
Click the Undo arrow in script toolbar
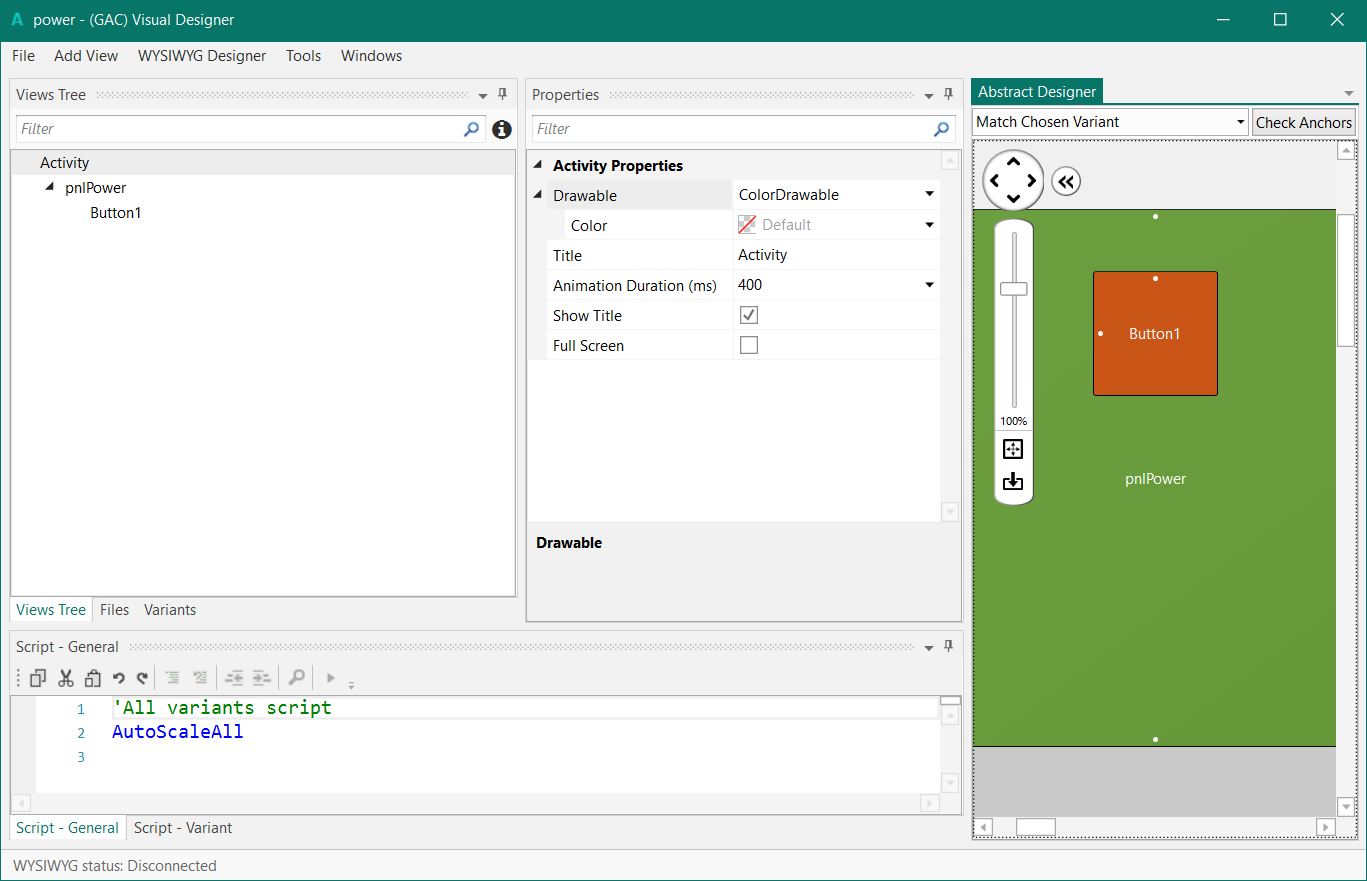(x=118, y=678)
